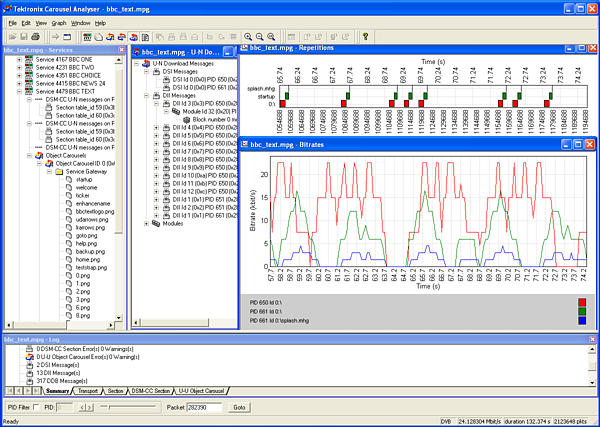The width and height of the screenshot is (600, 427).
Task: Open the Help menu
Action: click(x=100, y=23)
